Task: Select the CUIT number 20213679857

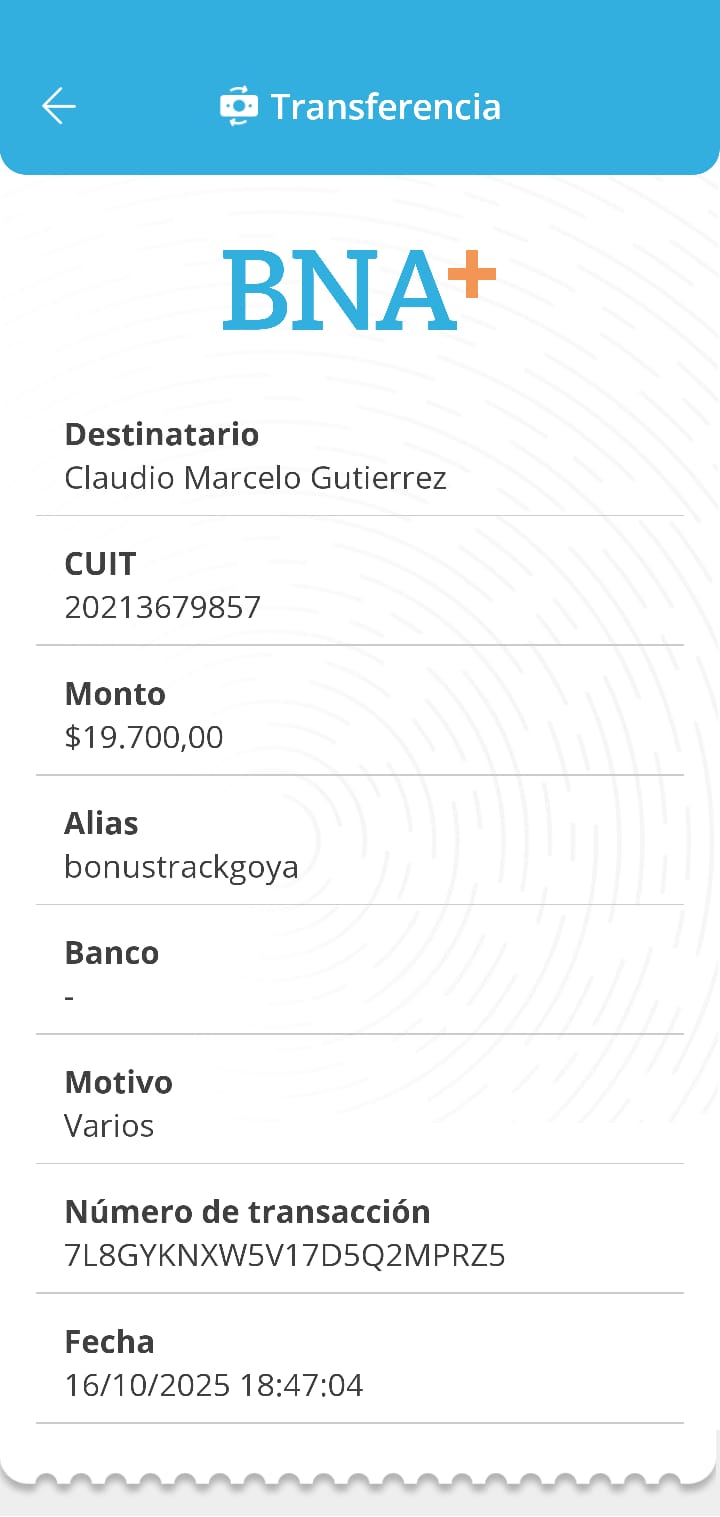Action: click(x=163, y=607)
